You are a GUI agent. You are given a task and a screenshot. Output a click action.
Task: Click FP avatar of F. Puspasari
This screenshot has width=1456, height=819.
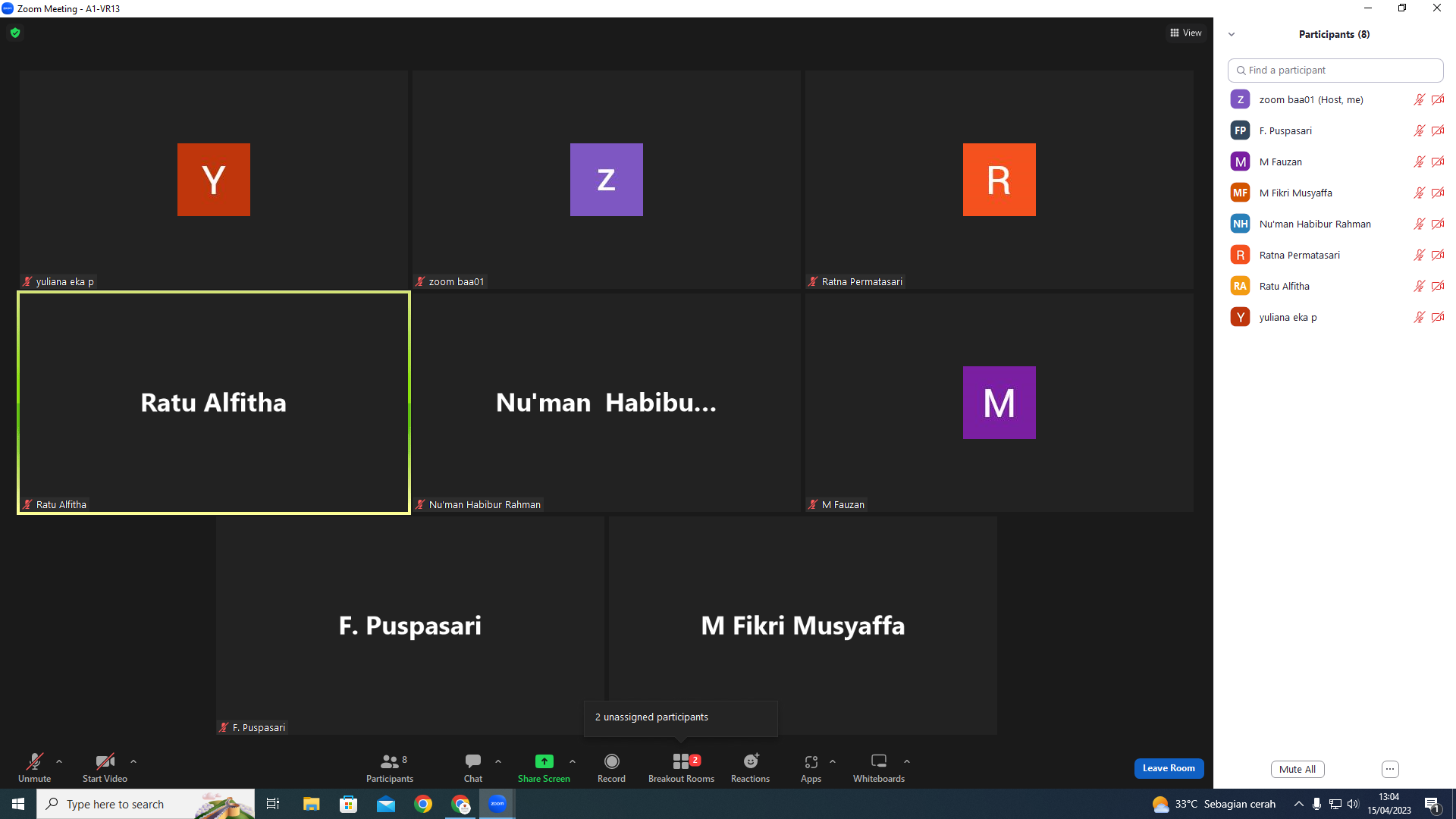coord(1240,130)
